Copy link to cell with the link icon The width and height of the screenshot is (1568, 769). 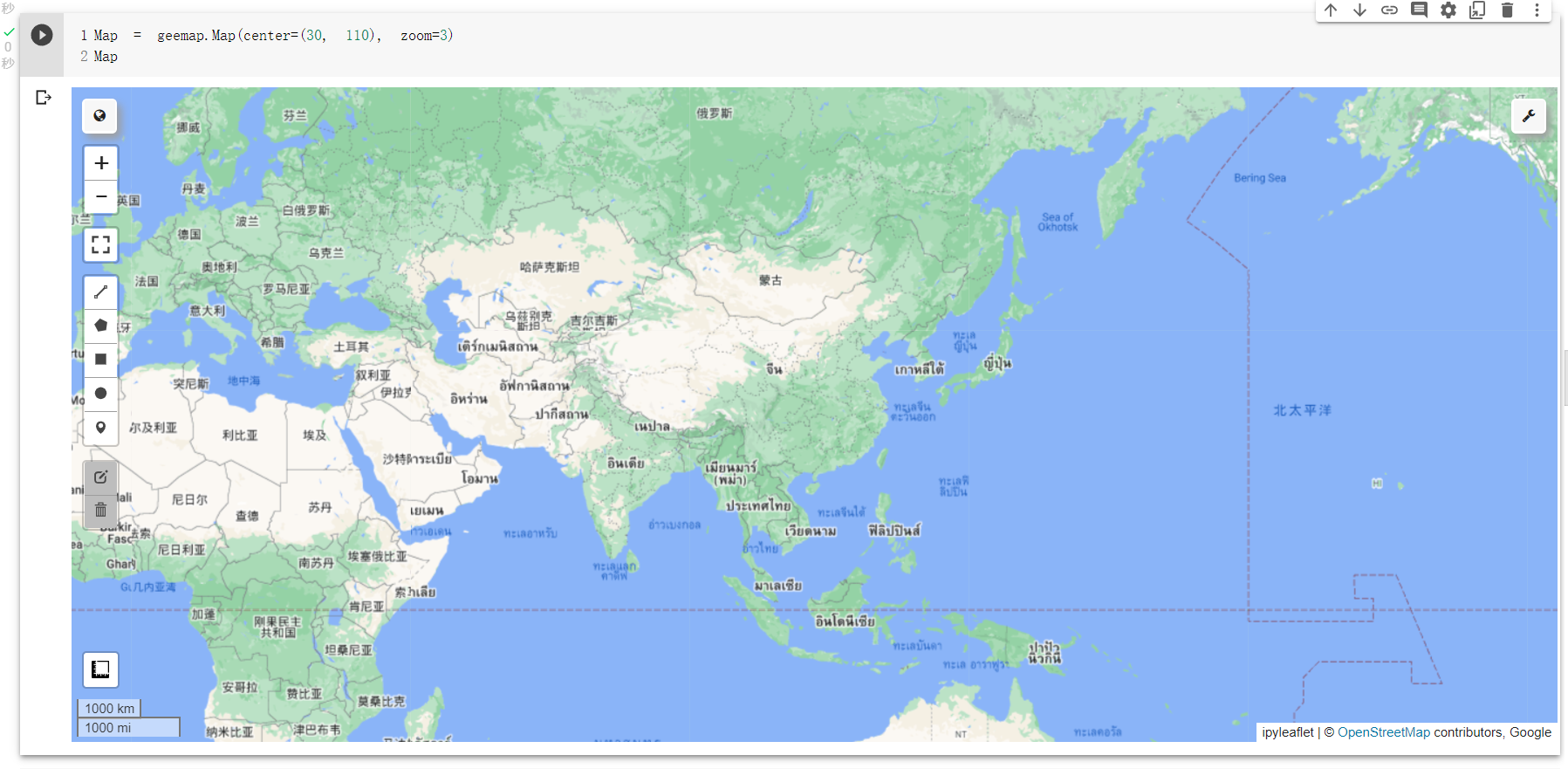[1389, 10]
